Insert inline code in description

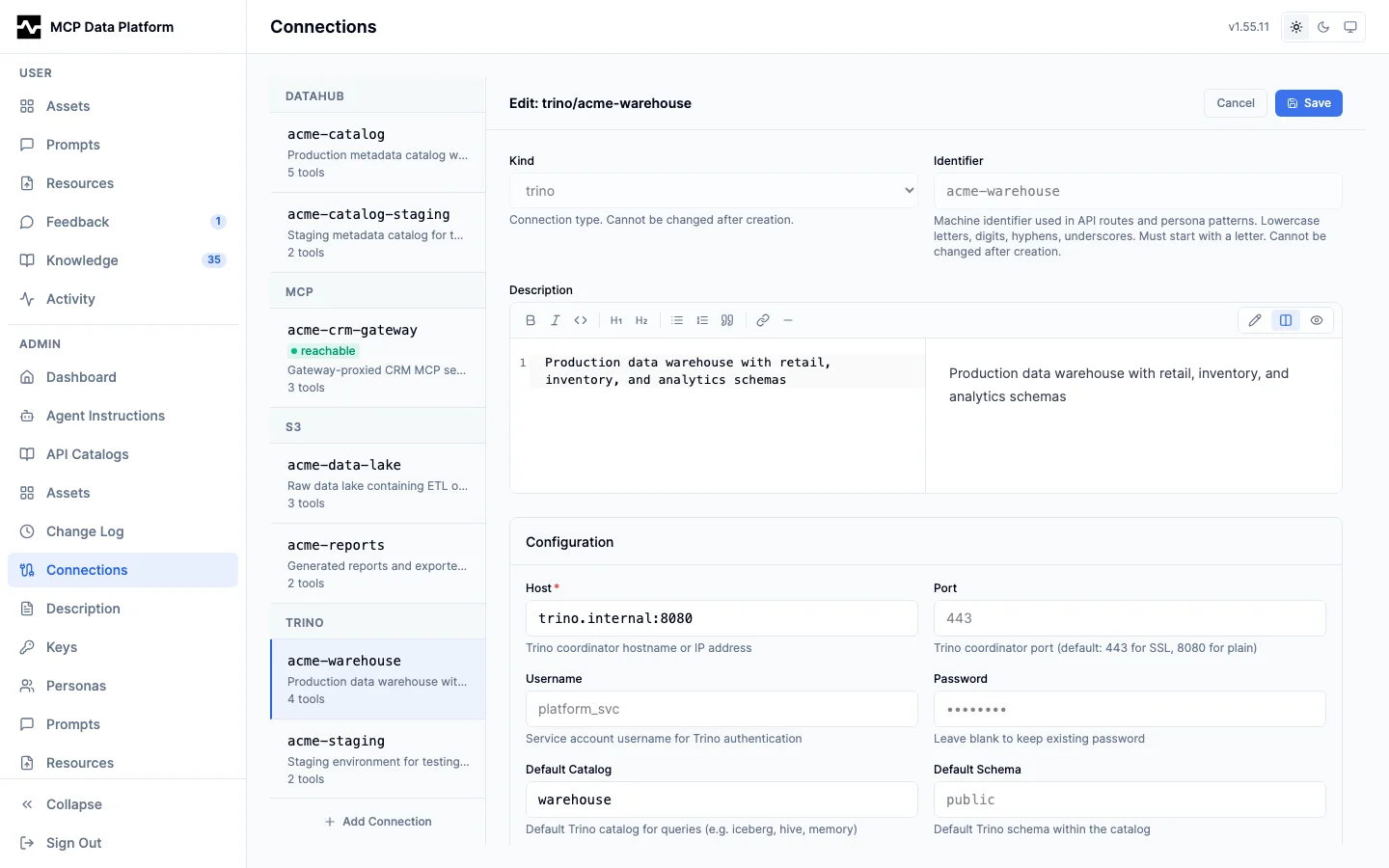(x=581, y=320)
